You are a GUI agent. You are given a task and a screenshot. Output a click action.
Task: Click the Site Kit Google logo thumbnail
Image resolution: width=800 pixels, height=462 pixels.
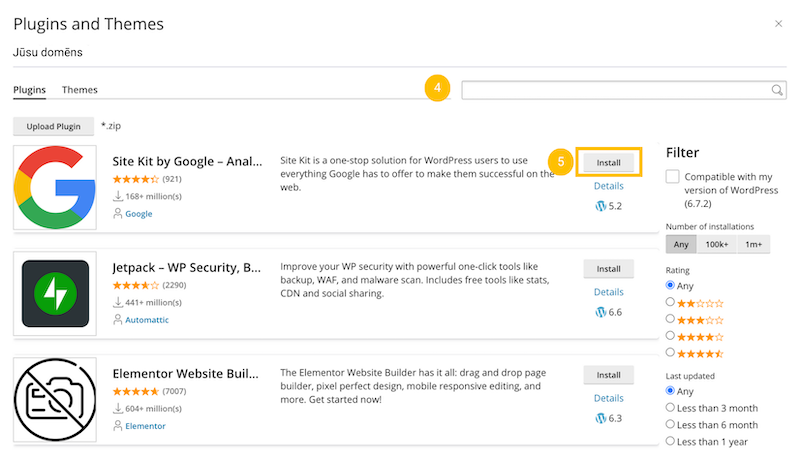click(55, 187)
